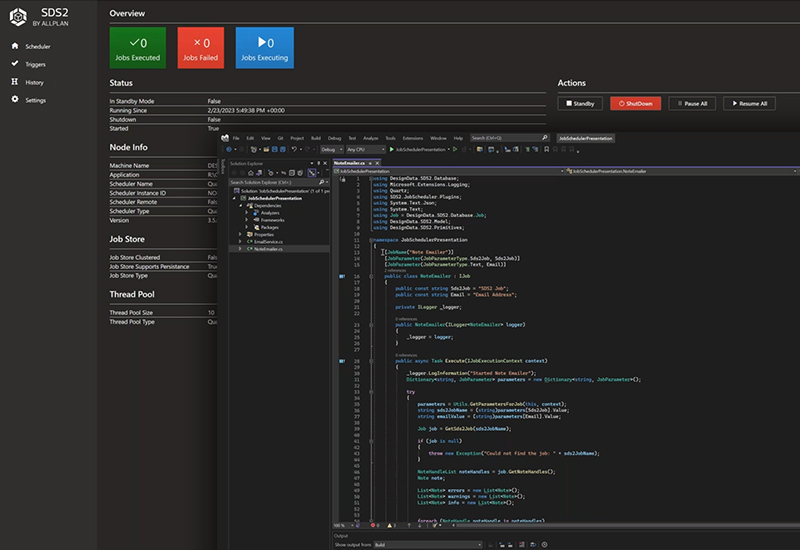Screen dimensions: 800x550
Task: Expand the Properties node
Action: [241, 234]
